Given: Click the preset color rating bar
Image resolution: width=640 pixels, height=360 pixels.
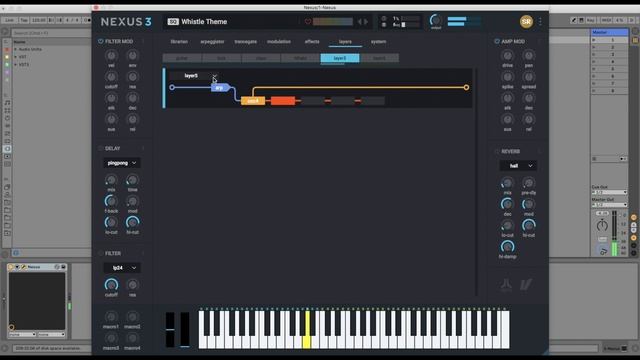Looking at the screenshot, I should [x=333, y=22].
